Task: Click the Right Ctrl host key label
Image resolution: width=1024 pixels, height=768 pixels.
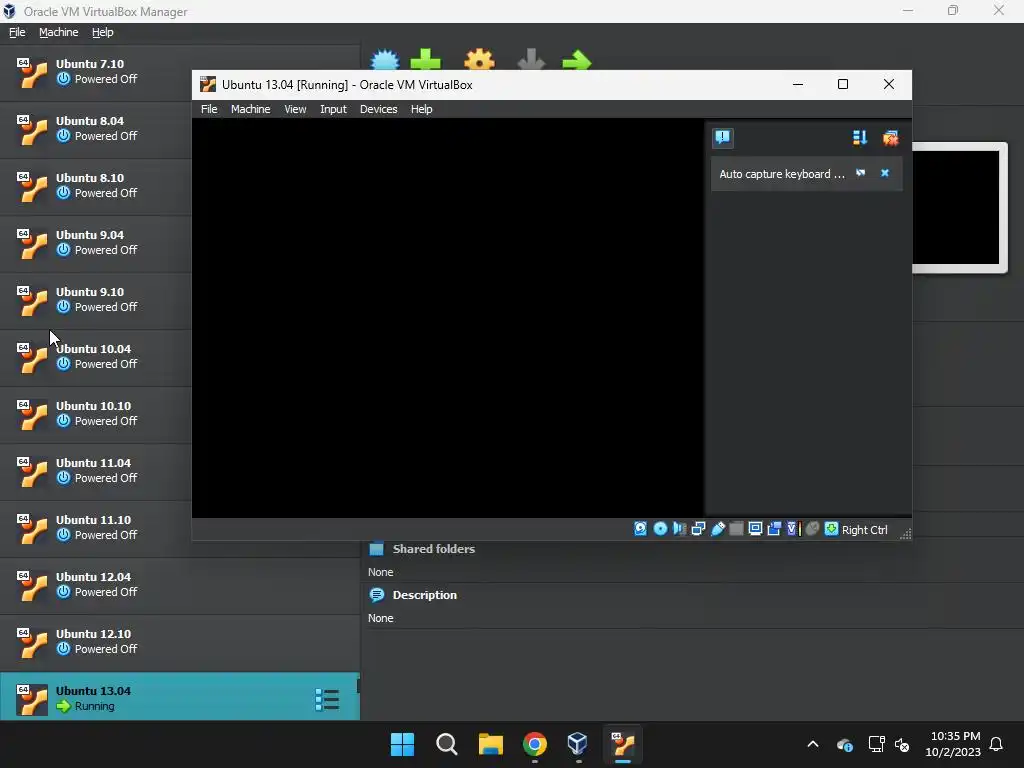Action: (864, 530)
